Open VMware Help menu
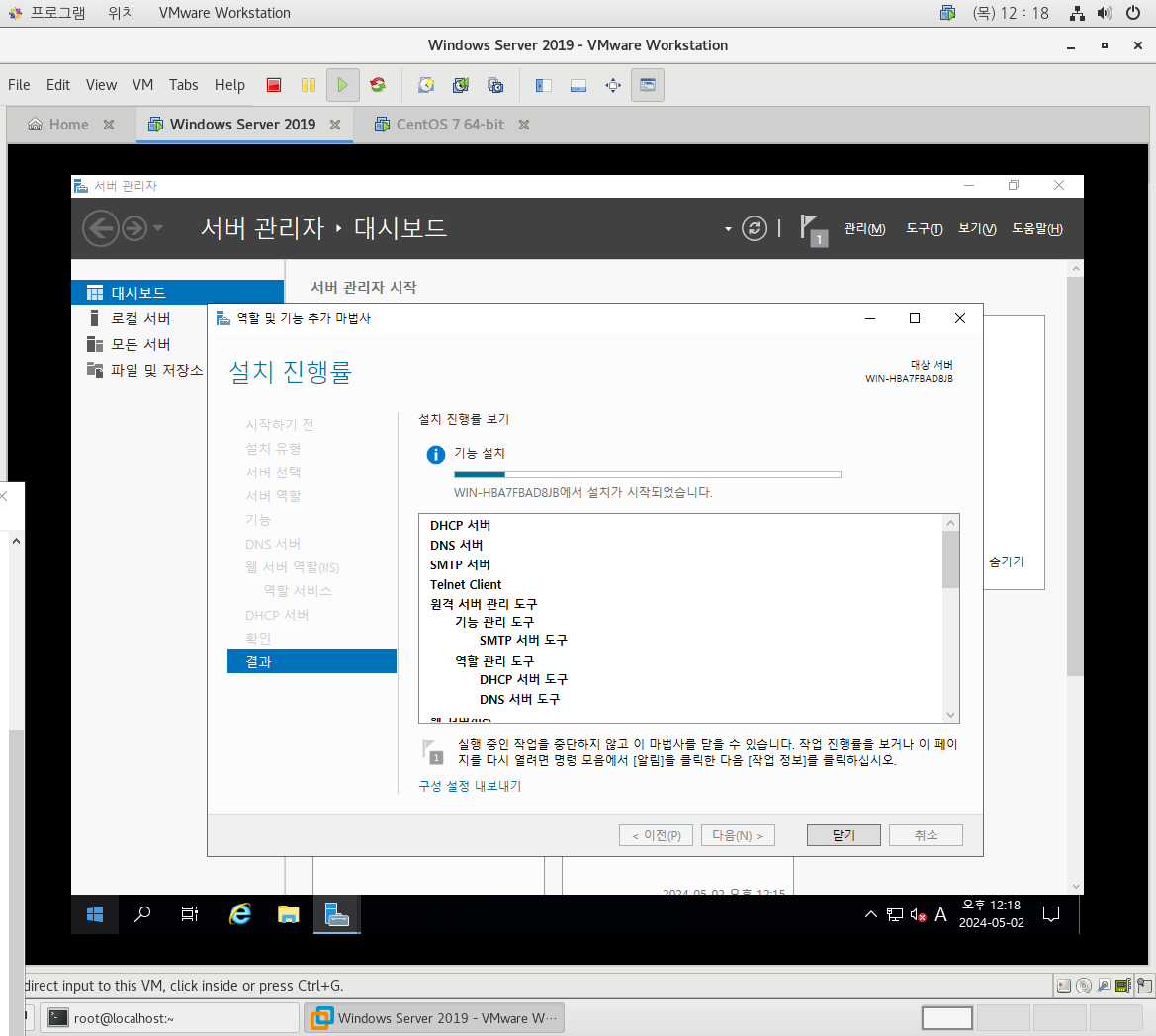1156x1036 pixels. click(x=229, y=85)
